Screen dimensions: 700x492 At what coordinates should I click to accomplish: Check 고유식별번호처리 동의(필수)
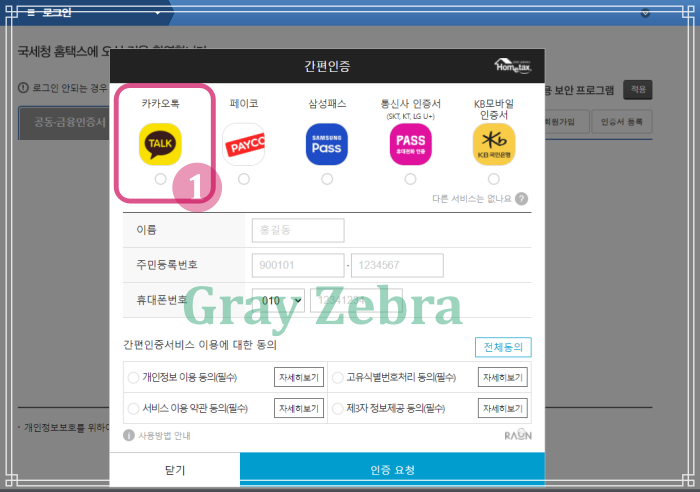338,378
